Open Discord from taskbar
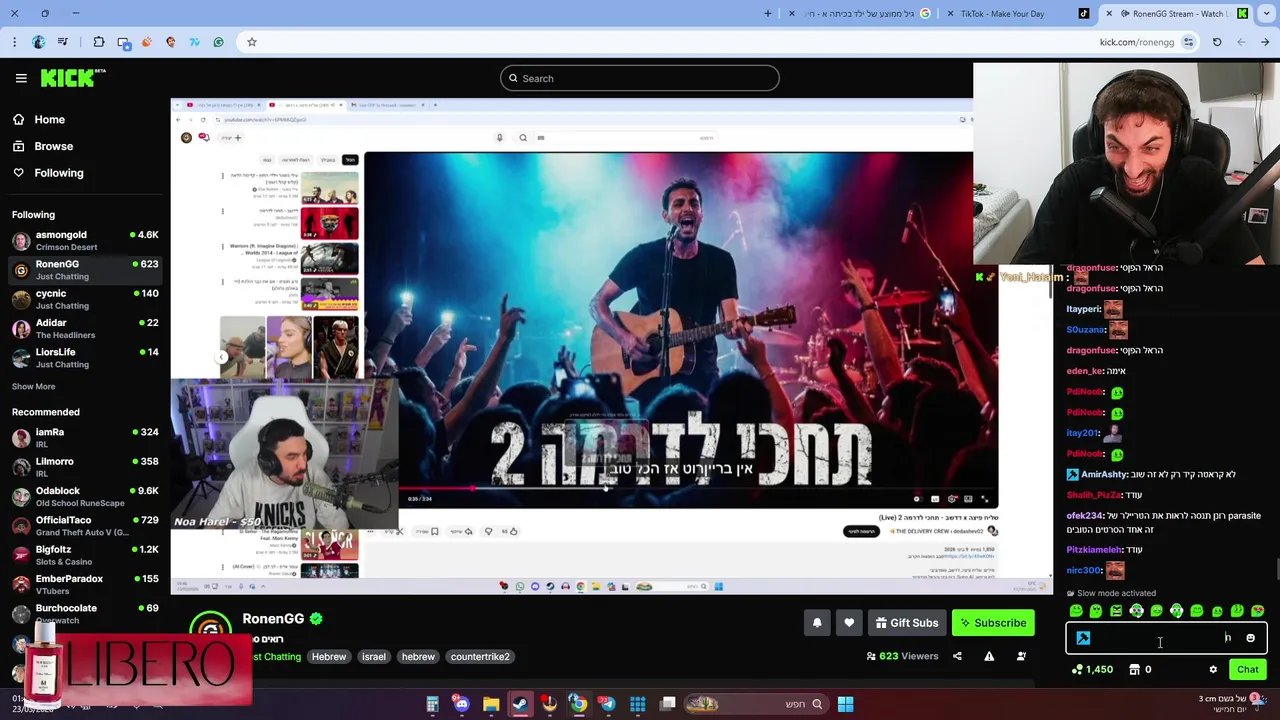 (461, 704)
